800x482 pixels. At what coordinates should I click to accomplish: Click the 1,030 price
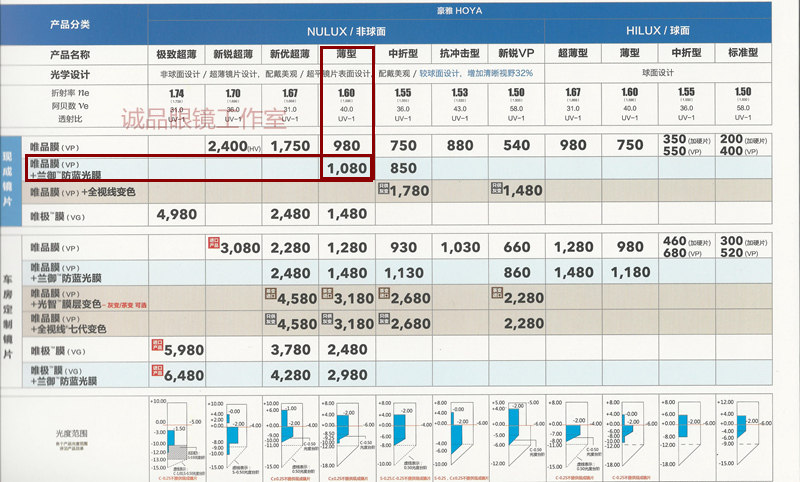460,248
